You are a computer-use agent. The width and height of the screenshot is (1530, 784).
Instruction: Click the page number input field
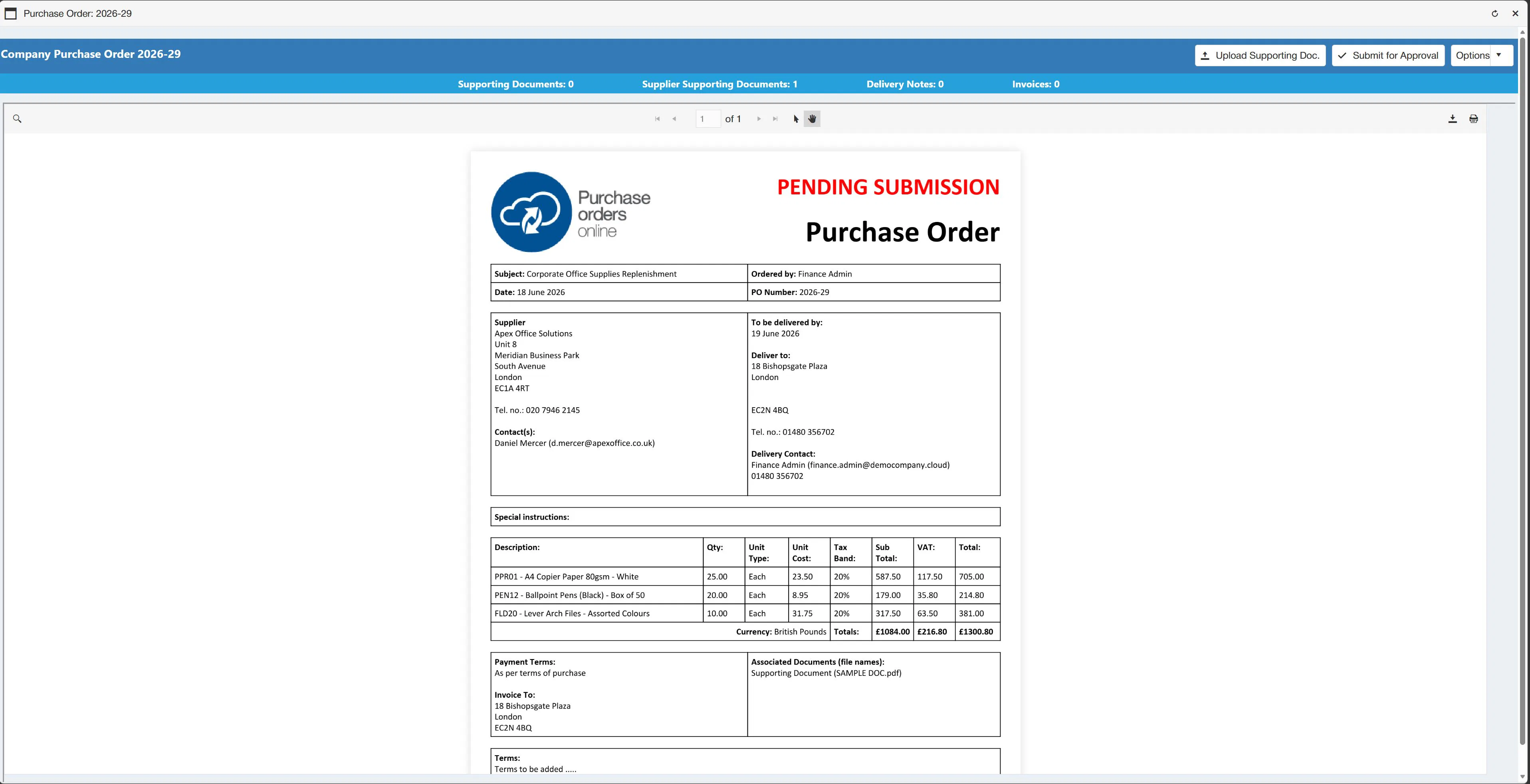pos(708,119)
